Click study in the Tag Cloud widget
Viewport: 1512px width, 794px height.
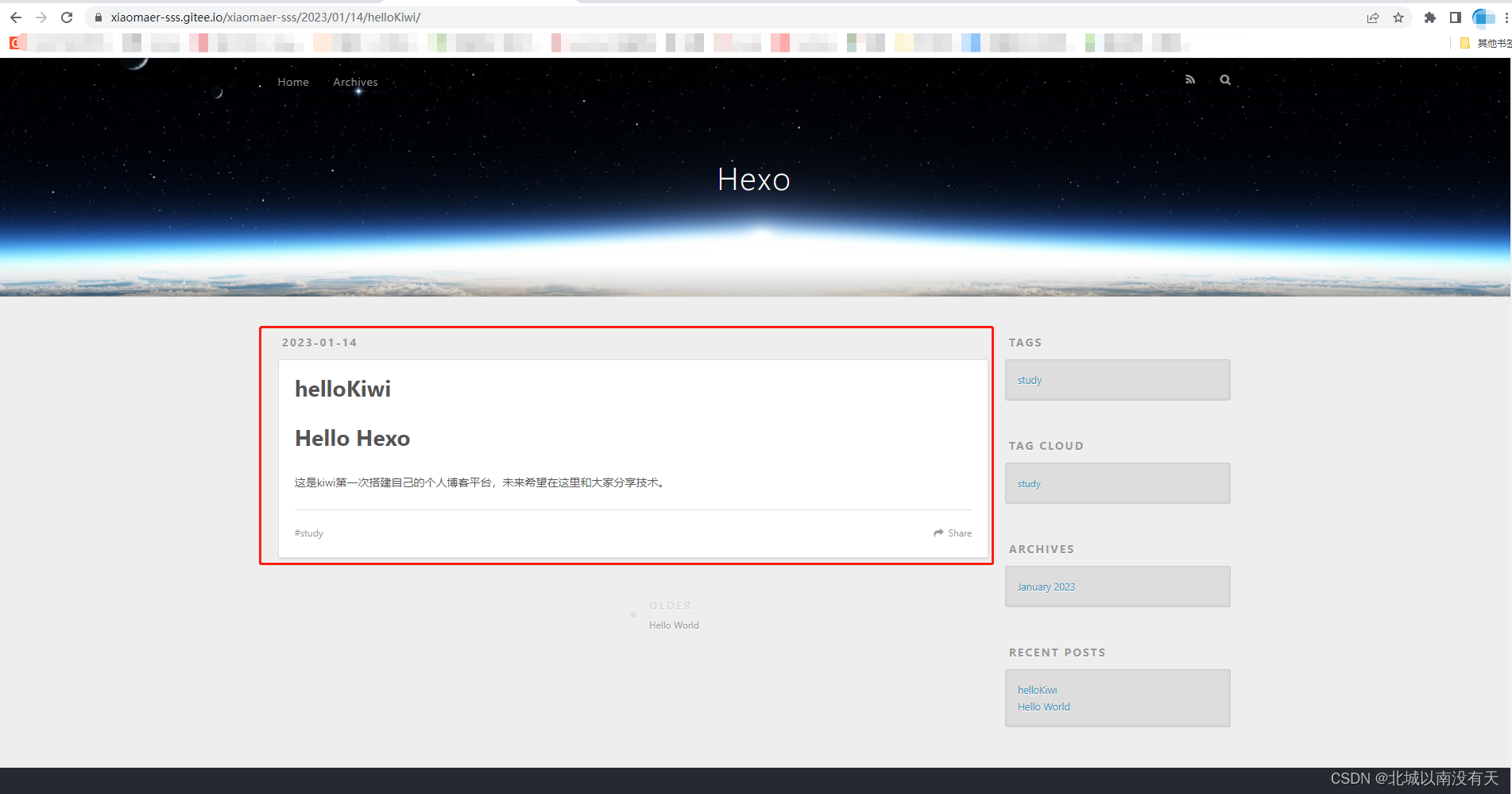[1029, 483]
